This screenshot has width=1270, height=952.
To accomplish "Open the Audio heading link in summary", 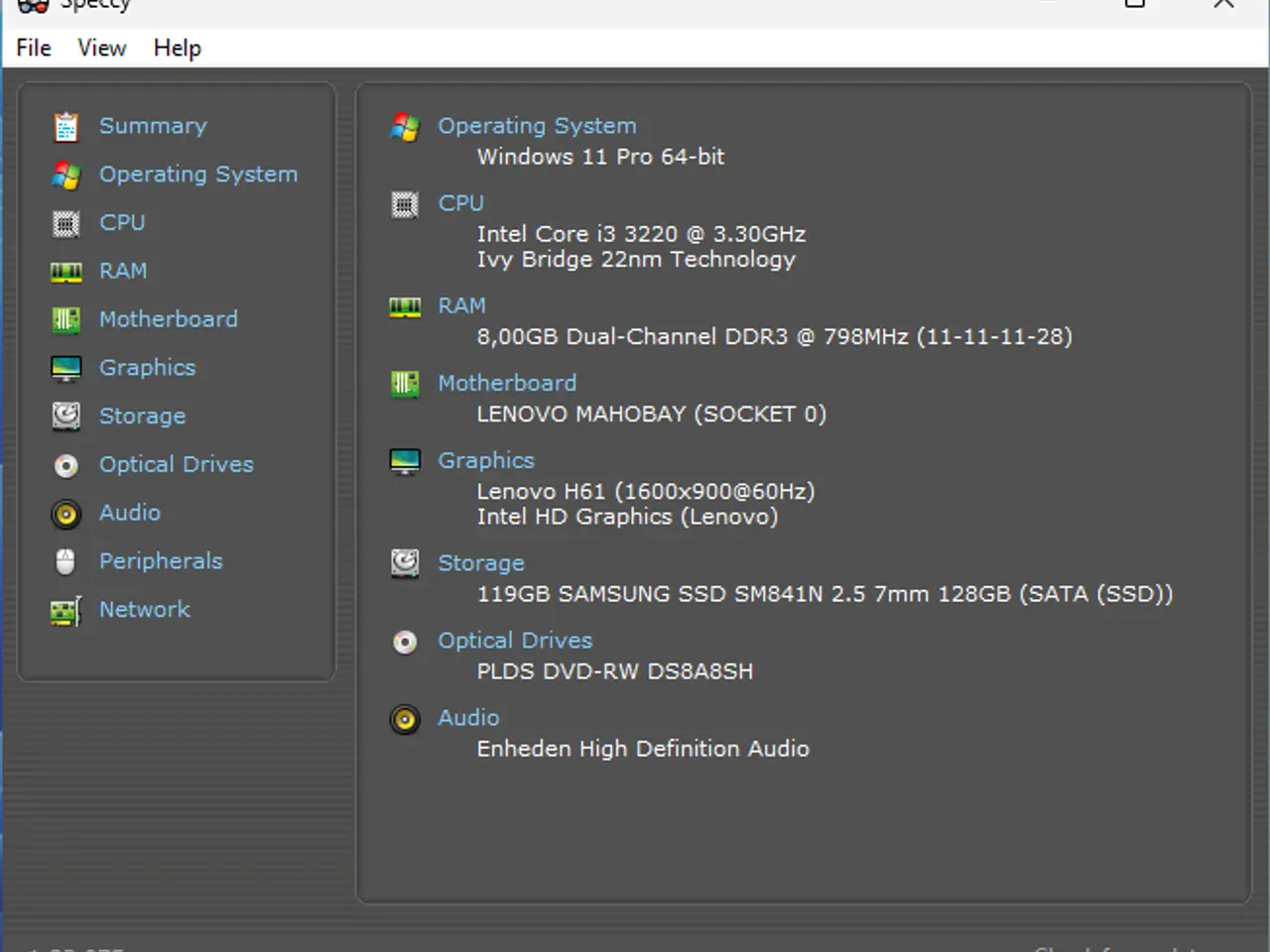I will [469, 717].
